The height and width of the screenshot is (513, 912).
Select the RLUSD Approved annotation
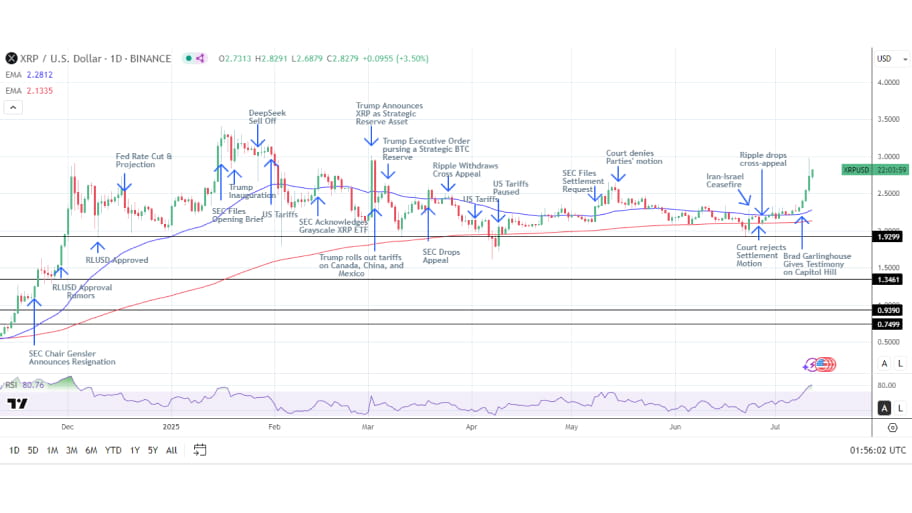pyautogui.click(x=117, y=260)
